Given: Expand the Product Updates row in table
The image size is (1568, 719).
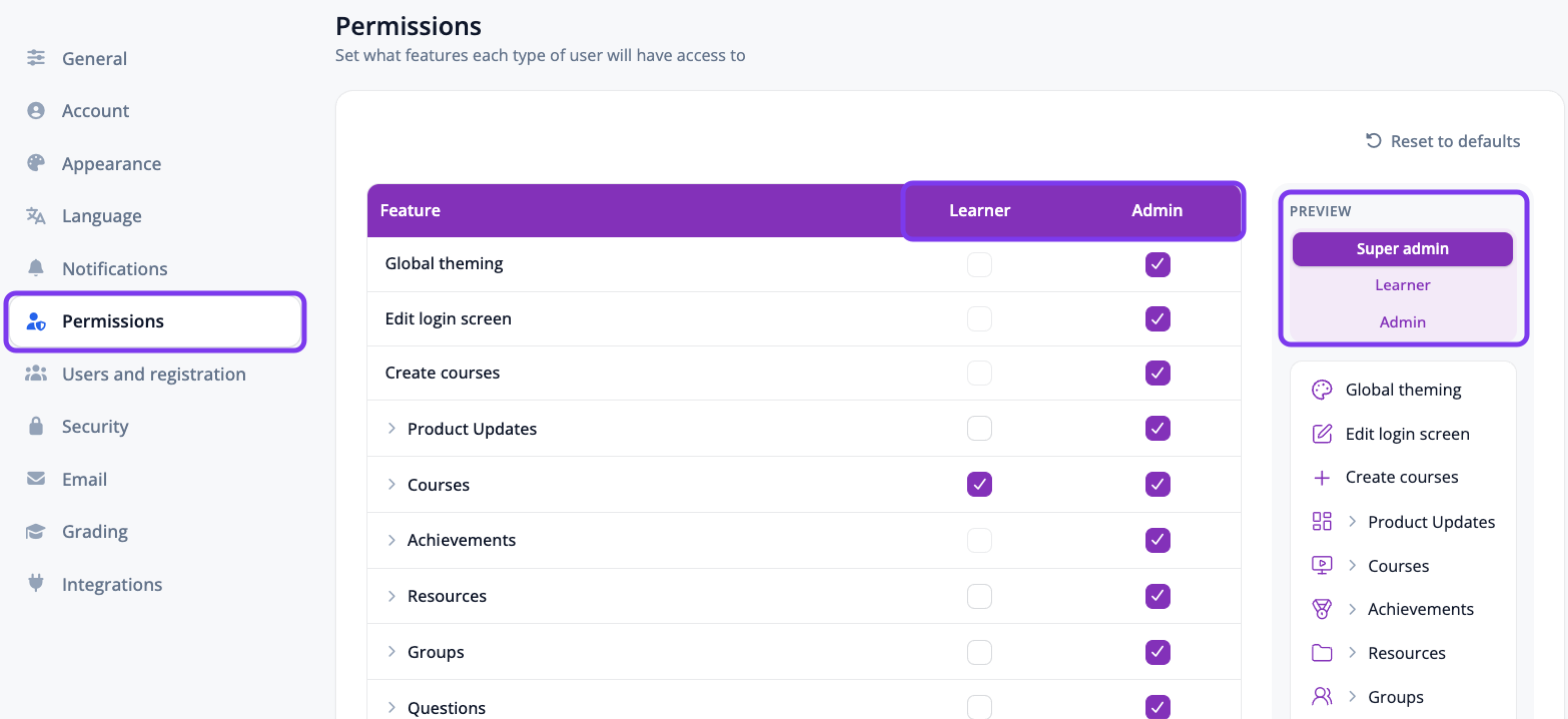Looking at the screenshot, I should (x=392, y=429).
